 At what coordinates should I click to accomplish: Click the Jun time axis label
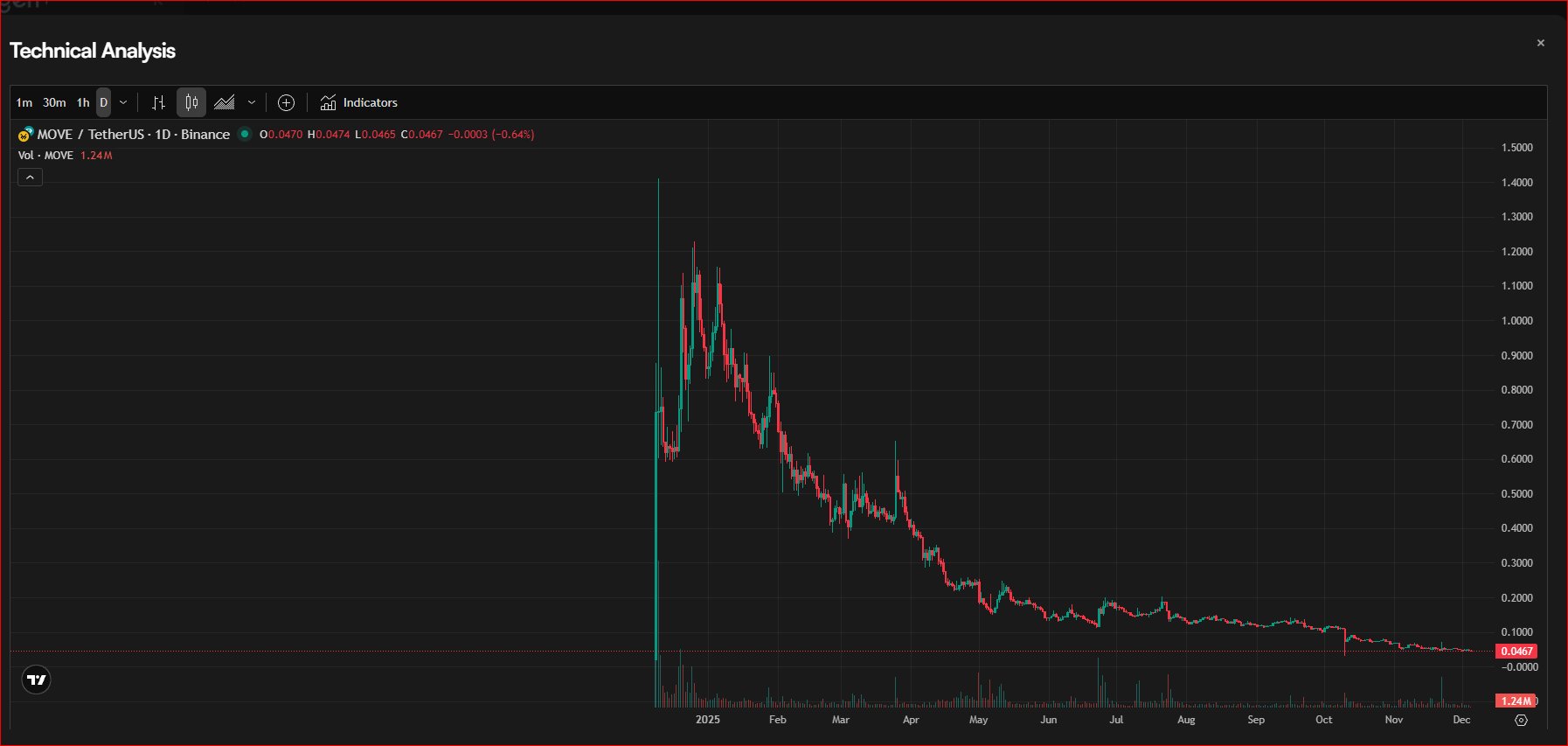1049,720
